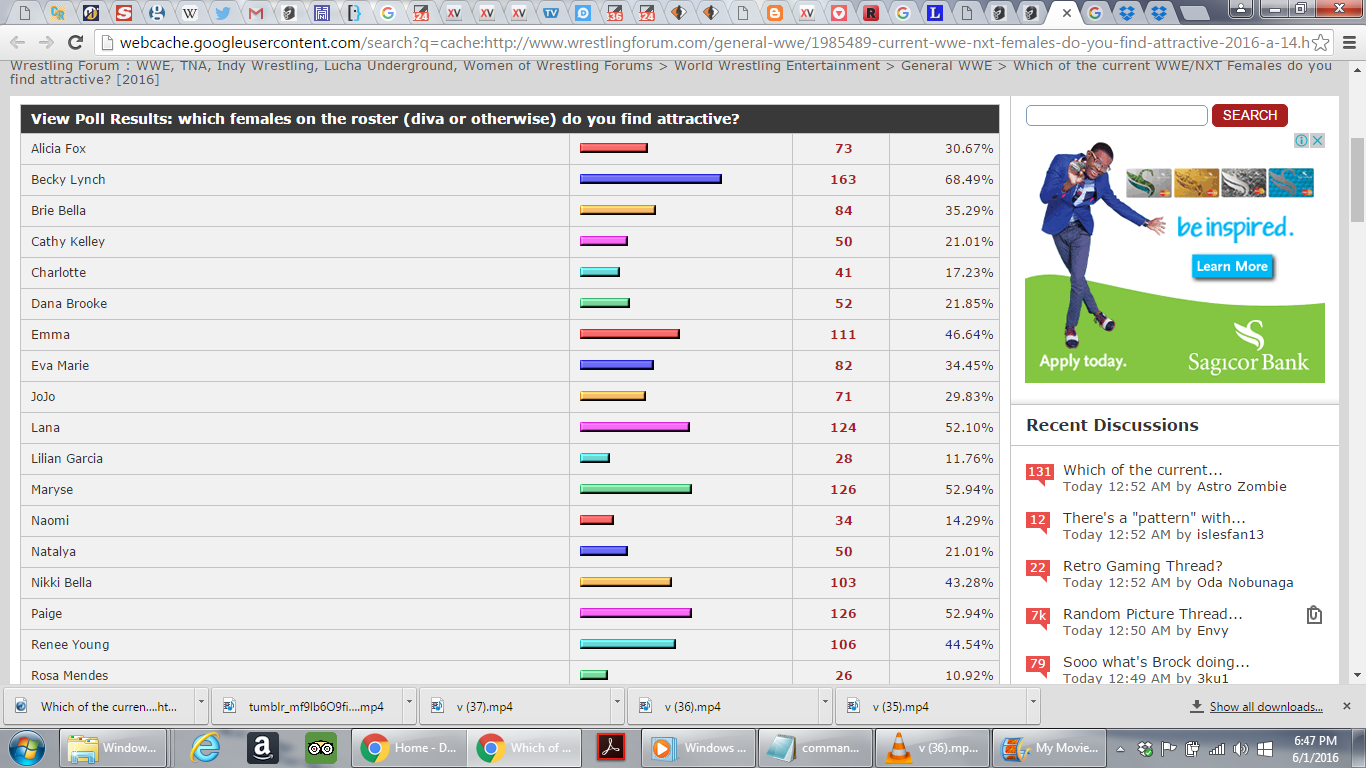Viewport: 1366px width, 768px height.
Task: Open the 'Retro Gaming Thread?' discussion
Action: click(x=1143, y=566)
